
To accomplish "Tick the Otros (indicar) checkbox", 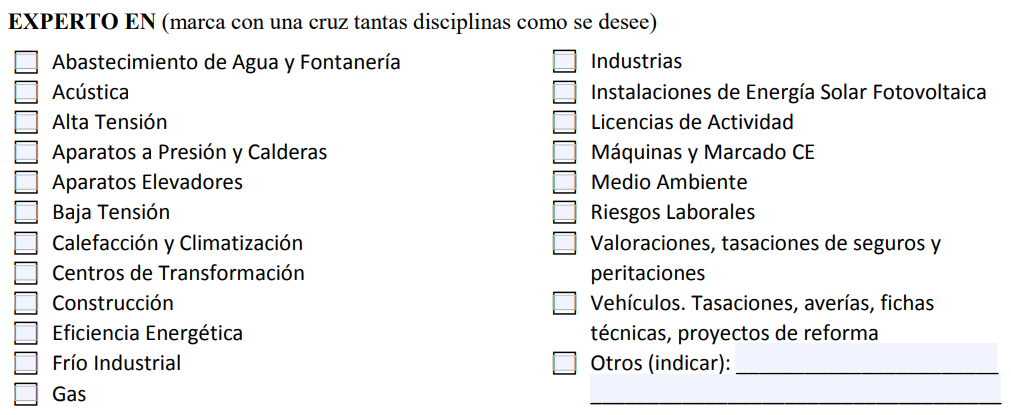I will pyautogui.click(x=565, y=363).
